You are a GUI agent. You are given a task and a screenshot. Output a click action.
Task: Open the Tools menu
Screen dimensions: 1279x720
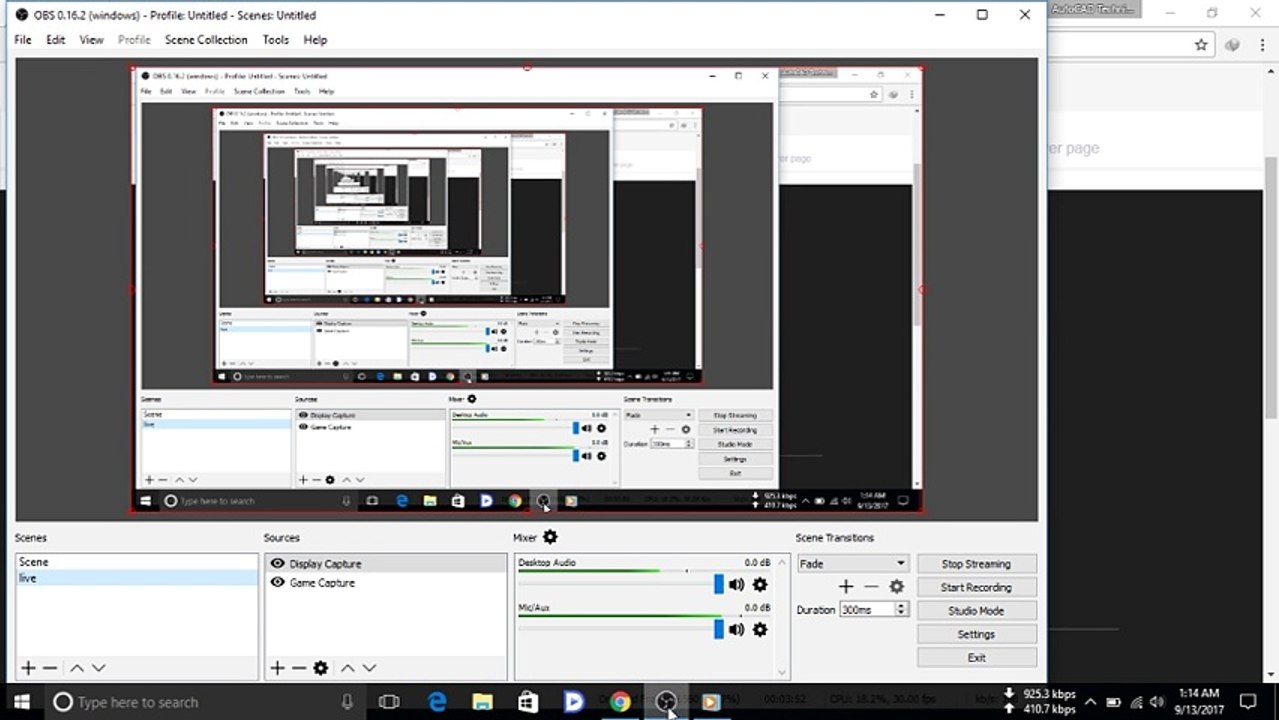pyautogui.click(x=276, y=40)
